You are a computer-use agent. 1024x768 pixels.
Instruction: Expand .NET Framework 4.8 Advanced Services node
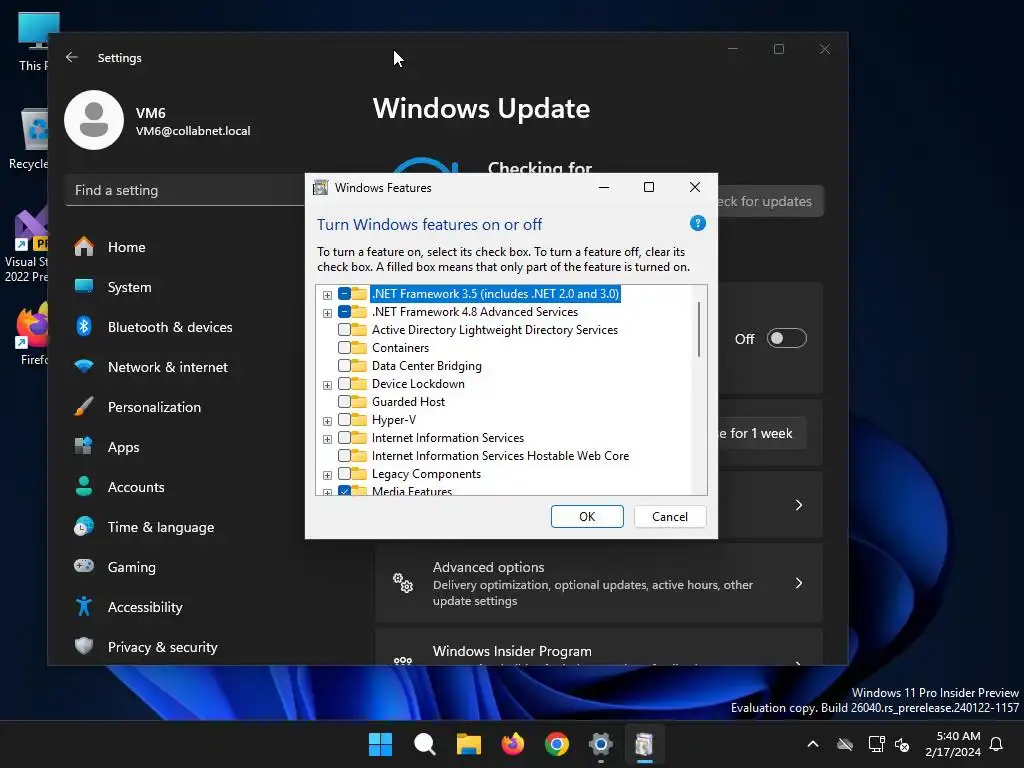click(327, 313)
